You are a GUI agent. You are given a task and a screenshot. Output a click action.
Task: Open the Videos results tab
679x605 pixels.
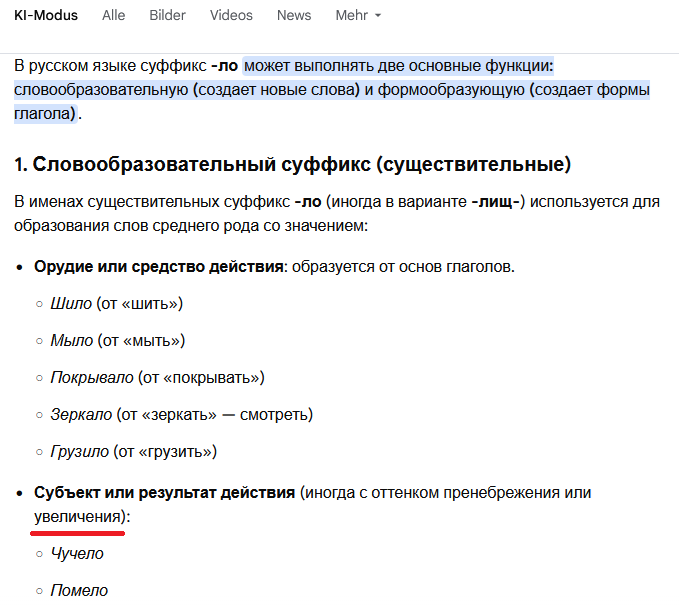231,16
